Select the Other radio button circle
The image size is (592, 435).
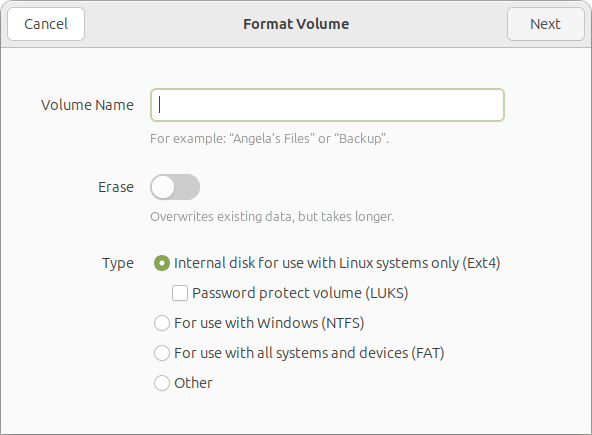(x=162, y=383)
